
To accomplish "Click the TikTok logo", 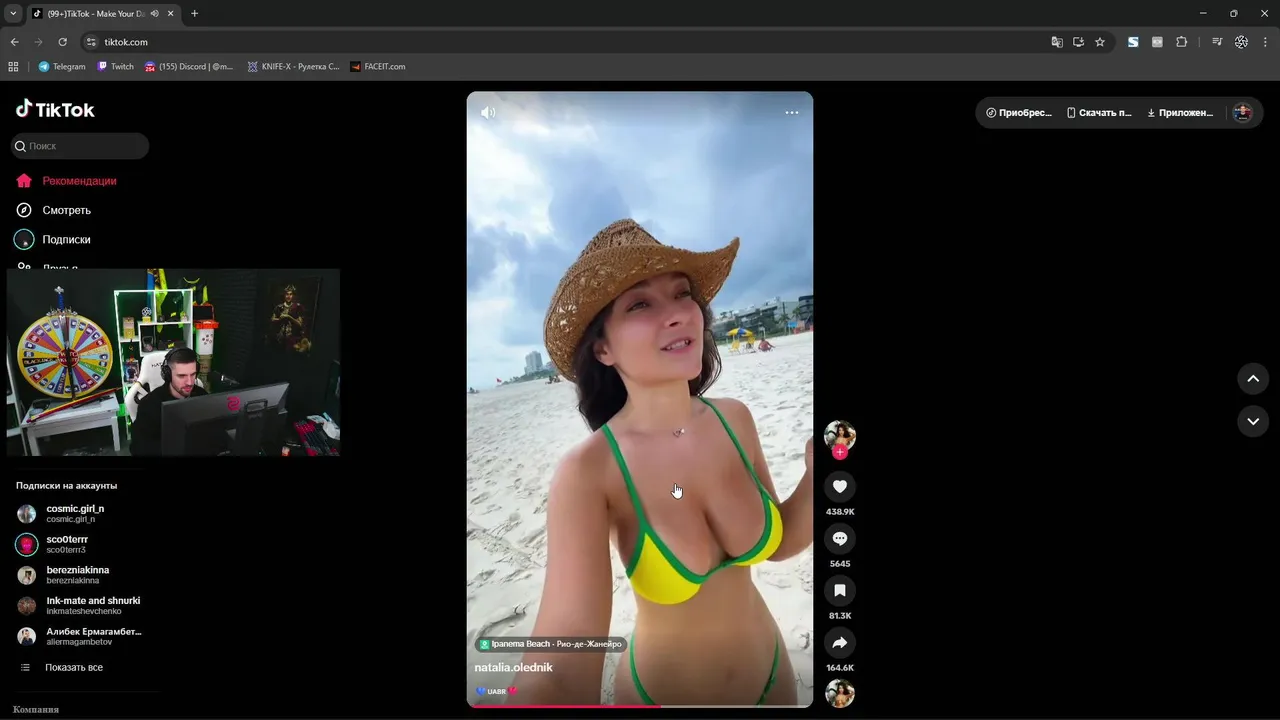I will pyautogui.click(x=55, y=109).
